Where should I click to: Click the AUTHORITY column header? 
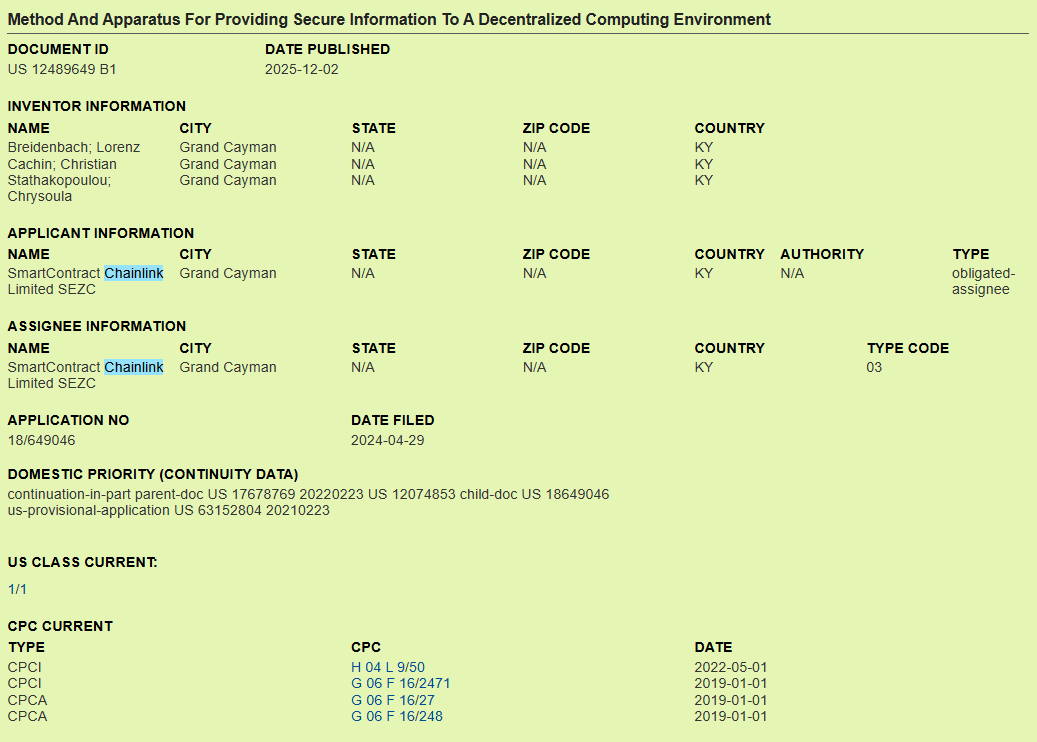tap(822, 255)
